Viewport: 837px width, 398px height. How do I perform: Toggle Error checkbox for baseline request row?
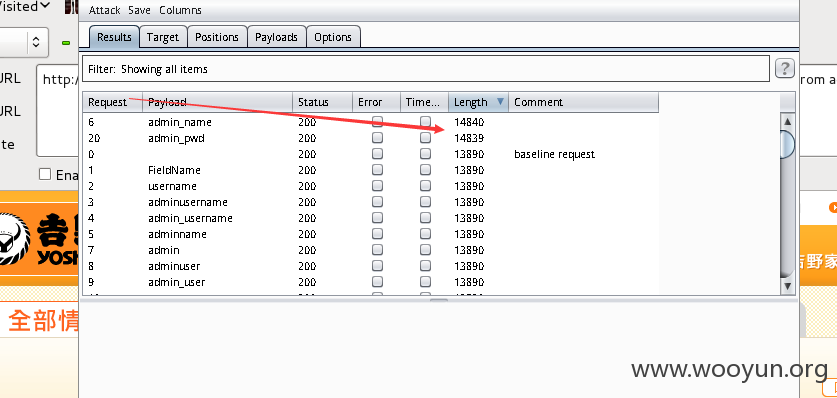[x=377, y=154]
